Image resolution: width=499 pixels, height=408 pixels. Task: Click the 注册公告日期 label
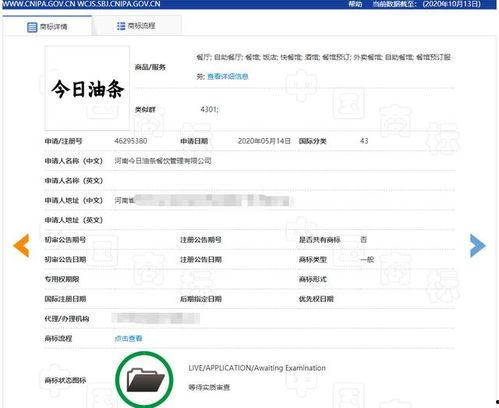[201, 259]
